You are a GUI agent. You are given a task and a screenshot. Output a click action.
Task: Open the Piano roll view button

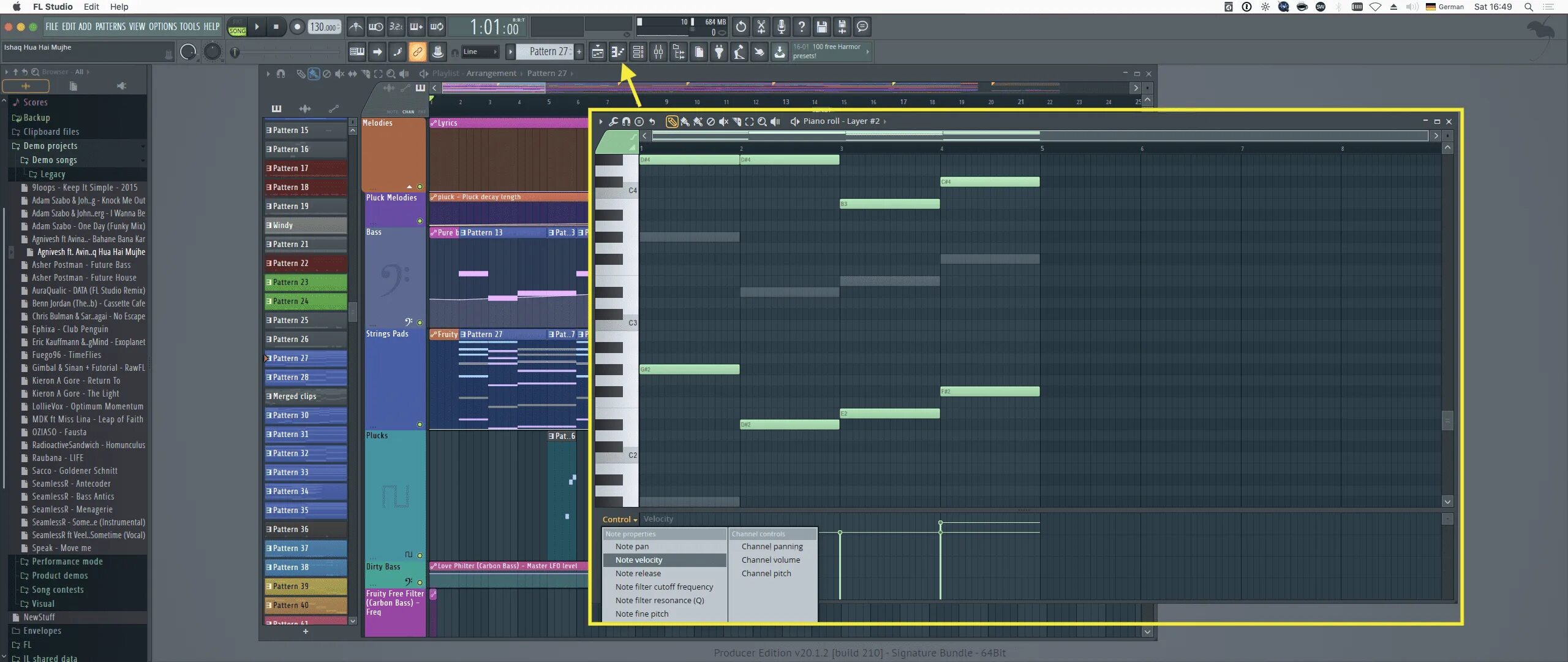pos(617,52)
